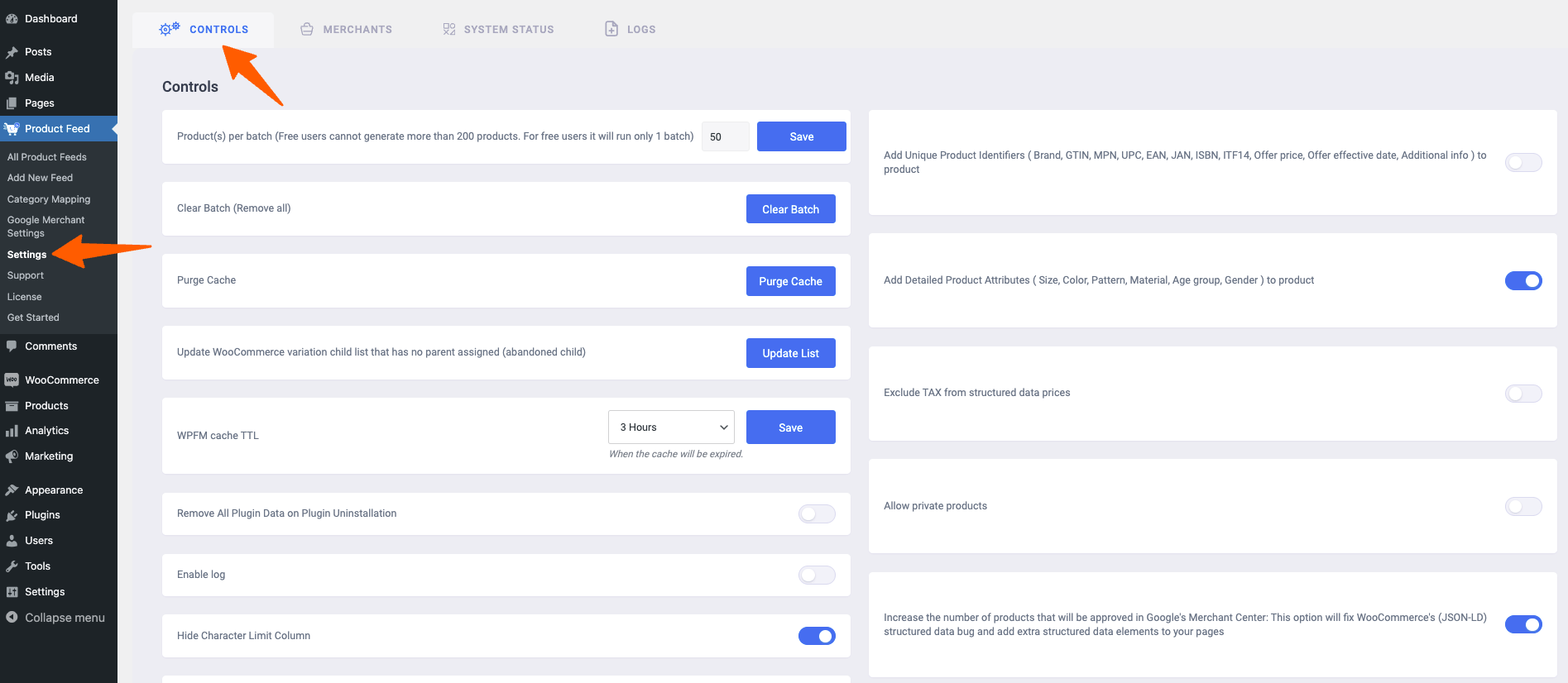This screenshot has height=683, width=1568.
Task: Open the System Status tab
Action: pos(498,29)
